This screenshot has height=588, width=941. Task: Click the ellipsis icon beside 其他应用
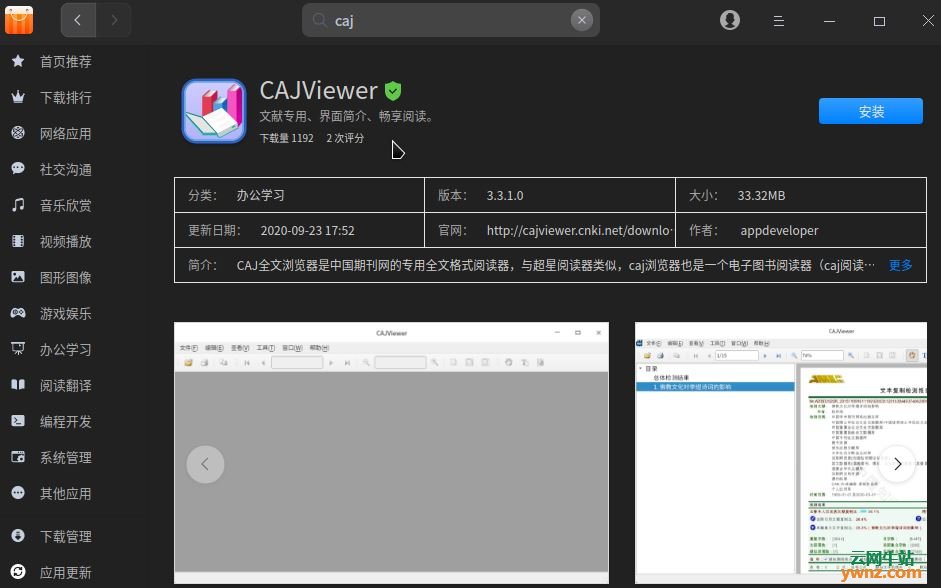(x=18, y=493)
